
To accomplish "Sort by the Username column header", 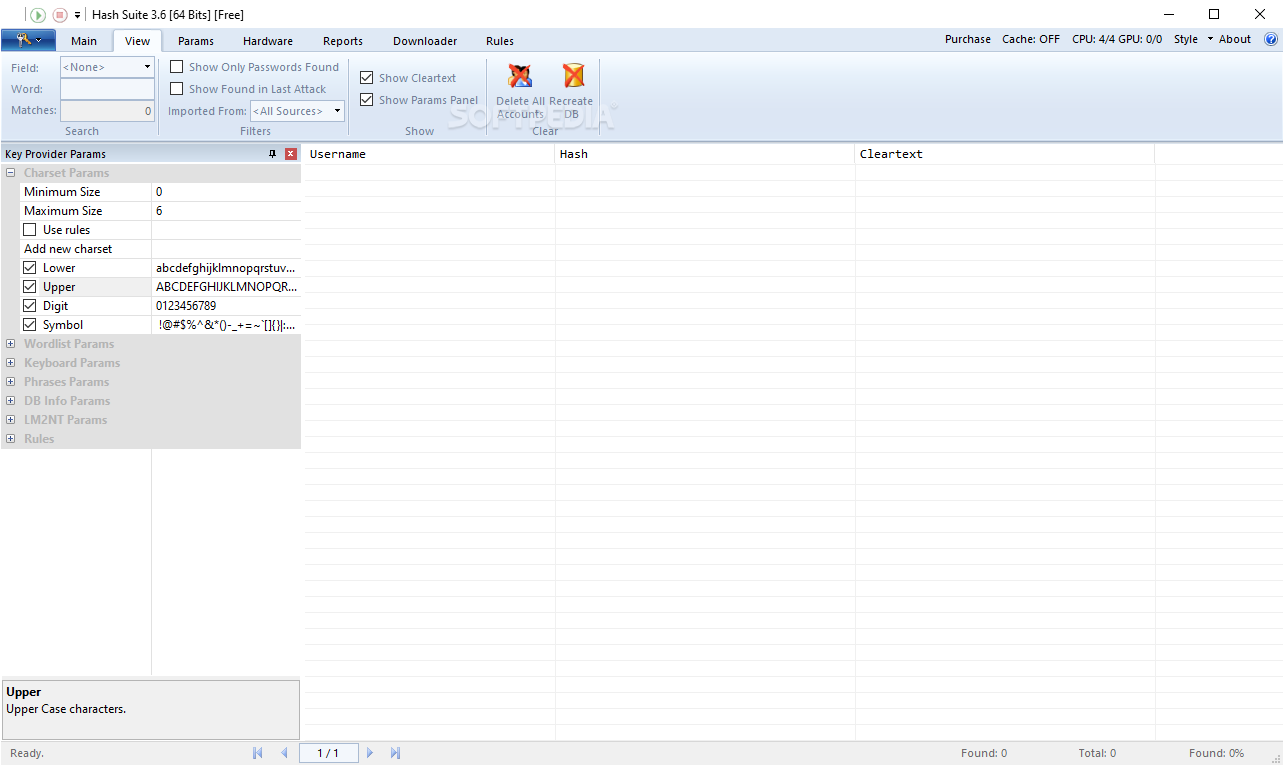I will [429, 154].
